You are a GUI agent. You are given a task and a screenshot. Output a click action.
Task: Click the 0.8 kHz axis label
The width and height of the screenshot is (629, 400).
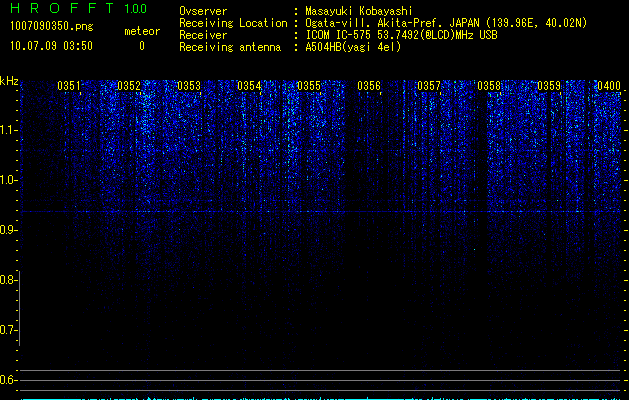tap(8, 280)
